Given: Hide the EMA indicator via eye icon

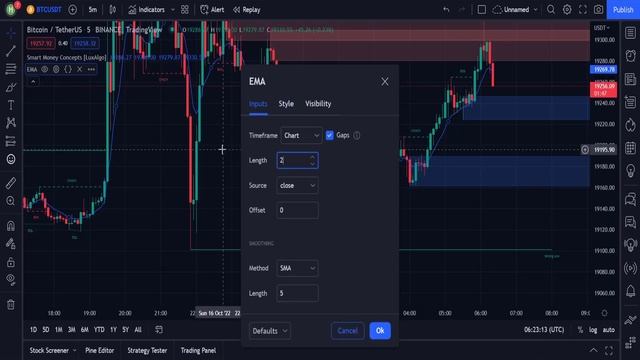Looking at the screenshot, I should point(44,69).
